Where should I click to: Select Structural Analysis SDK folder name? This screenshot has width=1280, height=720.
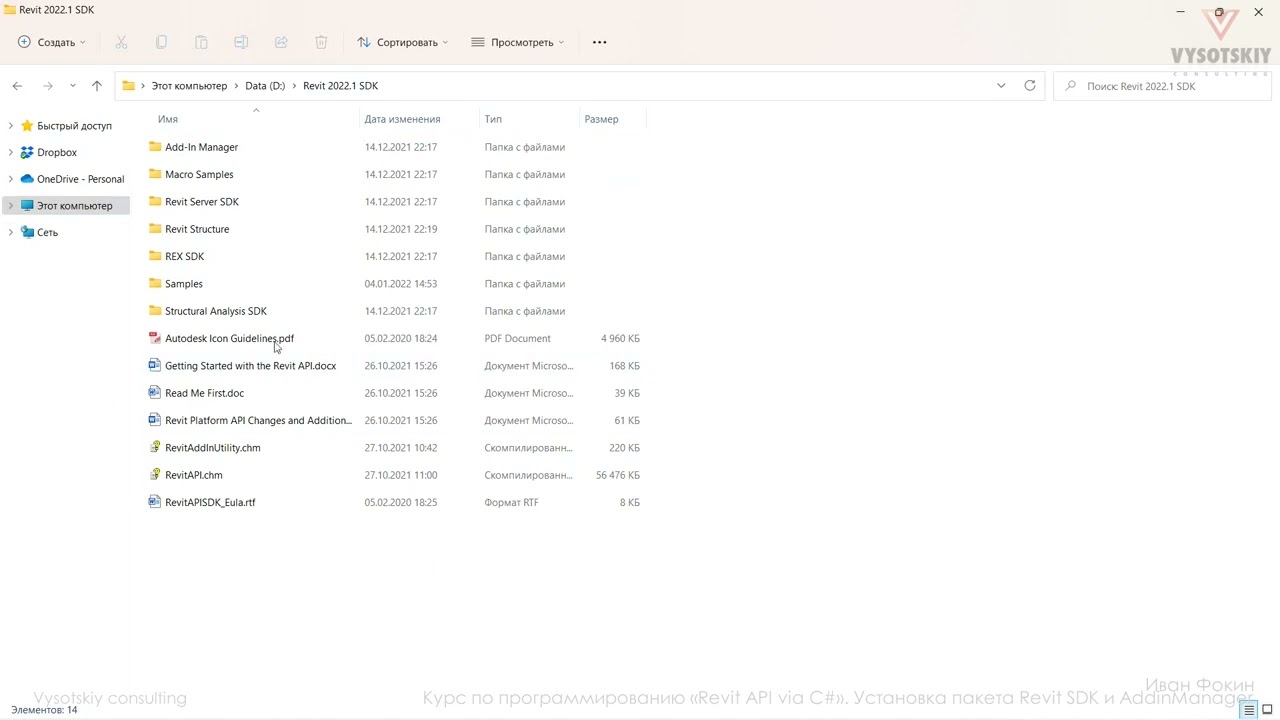[x=216, y=311]
